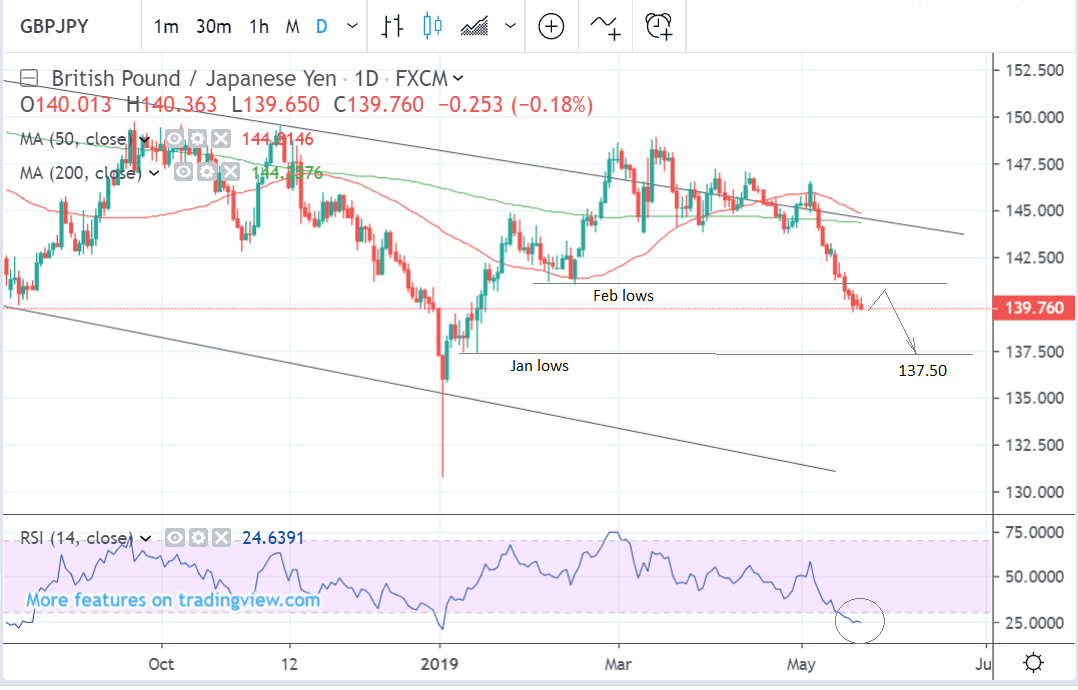Screen dimensions: 1078x690
Task: Click the 152.500 price scale label
Action: click(x=1035, y=70)
